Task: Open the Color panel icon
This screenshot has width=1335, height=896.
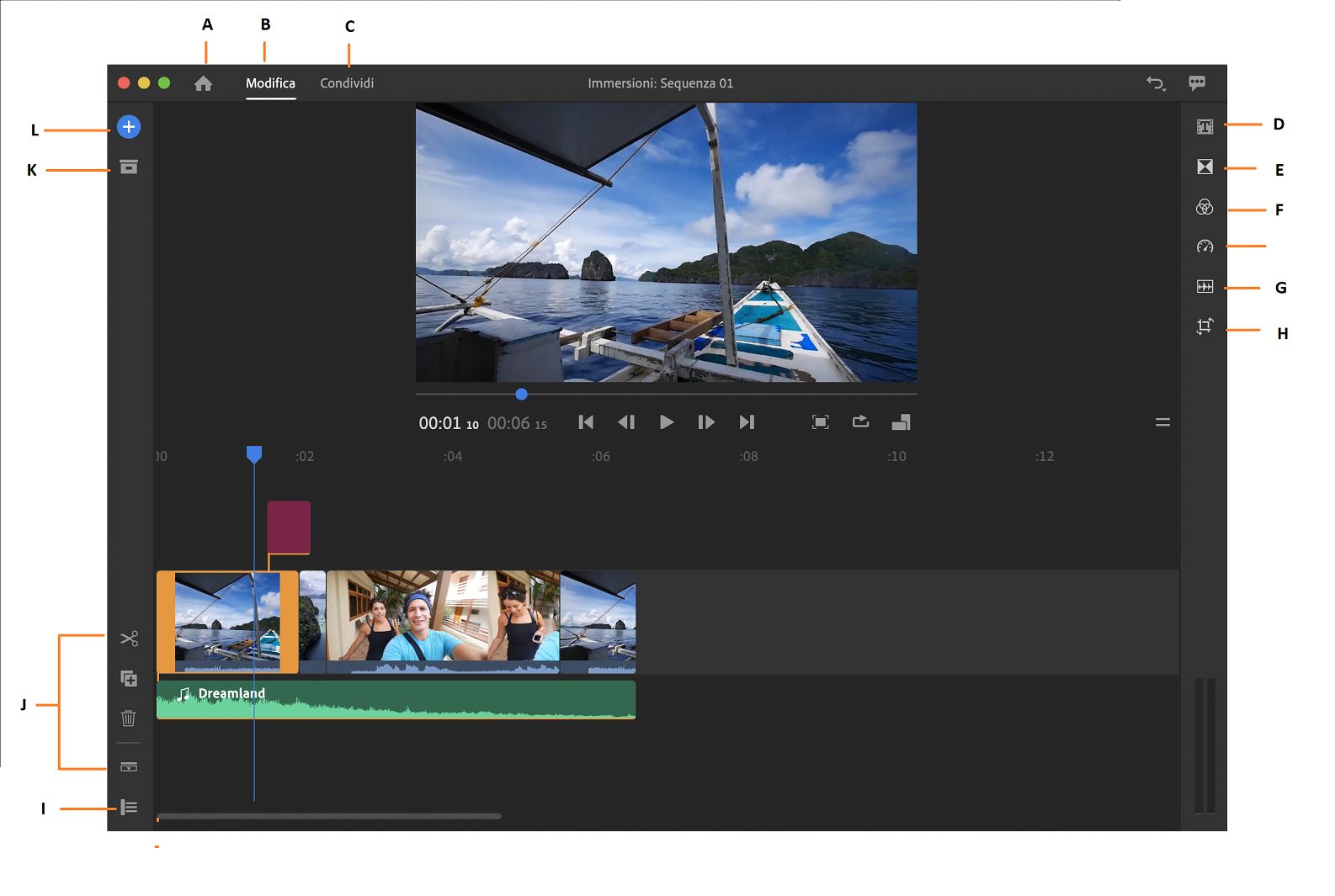Action: pyautogui.click(x=1205, y=207)
